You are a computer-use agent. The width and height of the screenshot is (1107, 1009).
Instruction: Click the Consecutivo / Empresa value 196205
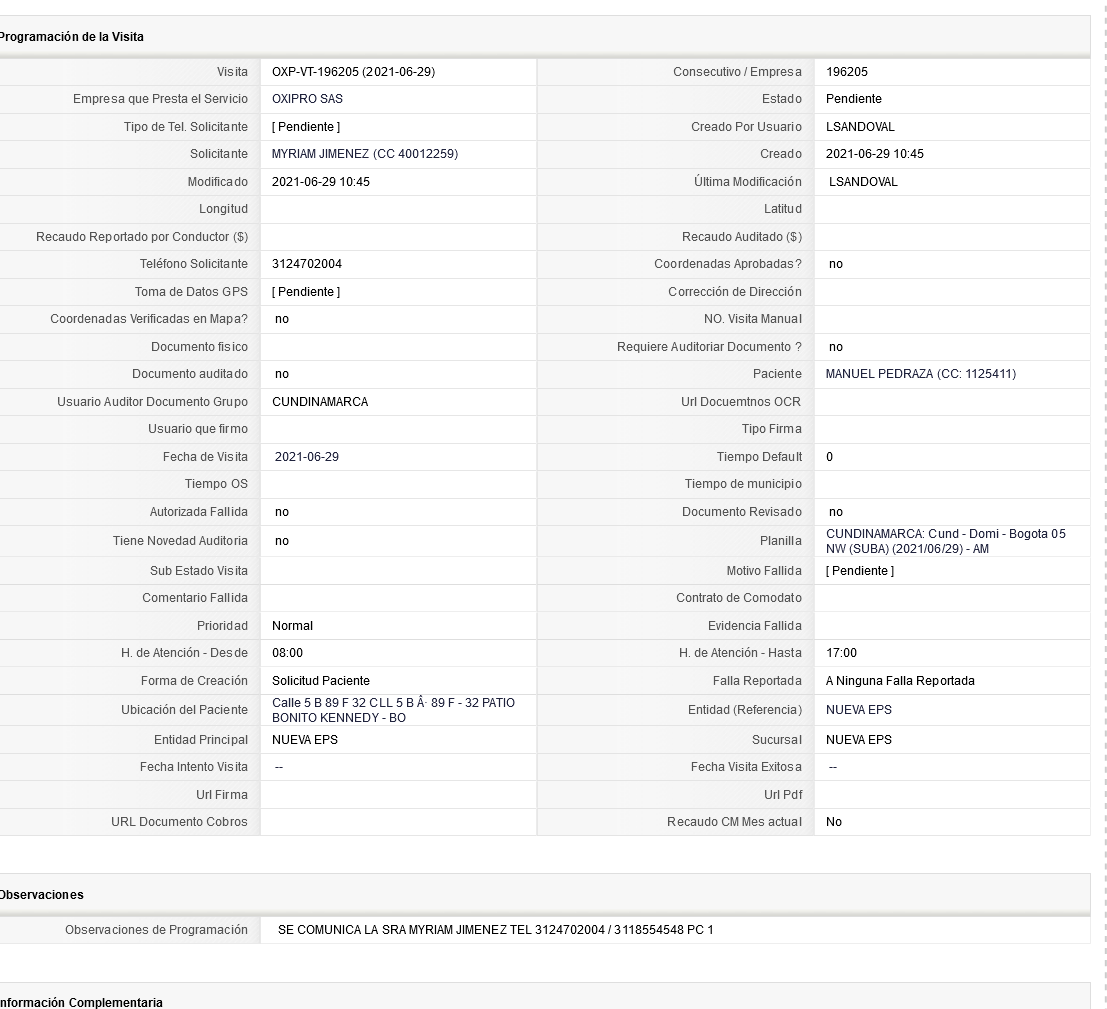846,72
